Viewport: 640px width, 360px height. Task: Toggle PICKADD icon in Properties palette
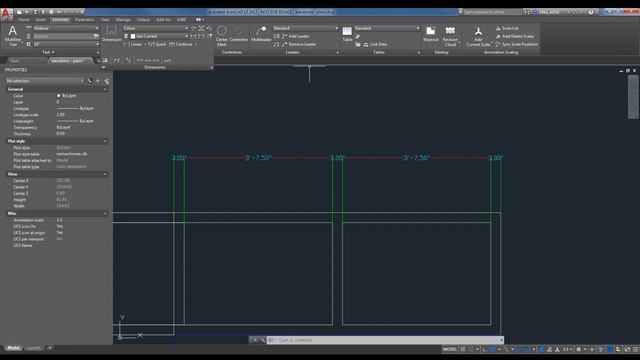pos(89,81)
